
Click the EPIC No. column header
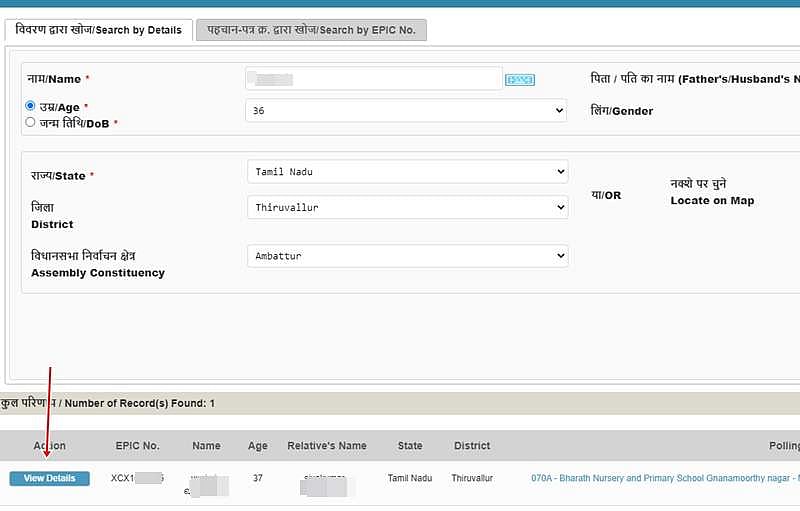coord(137,446)
